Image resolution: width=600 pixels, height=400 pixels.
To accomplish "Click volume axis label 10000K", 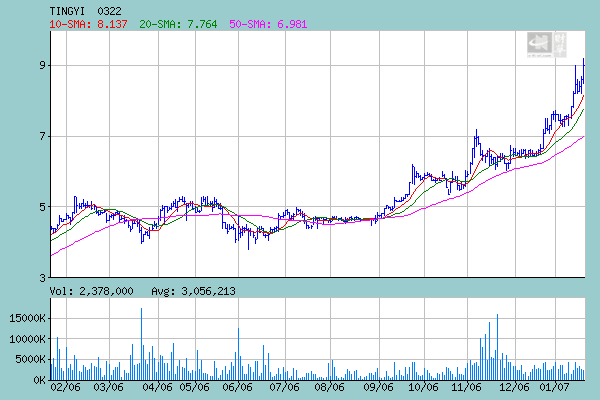I will [x=28, y=339].
